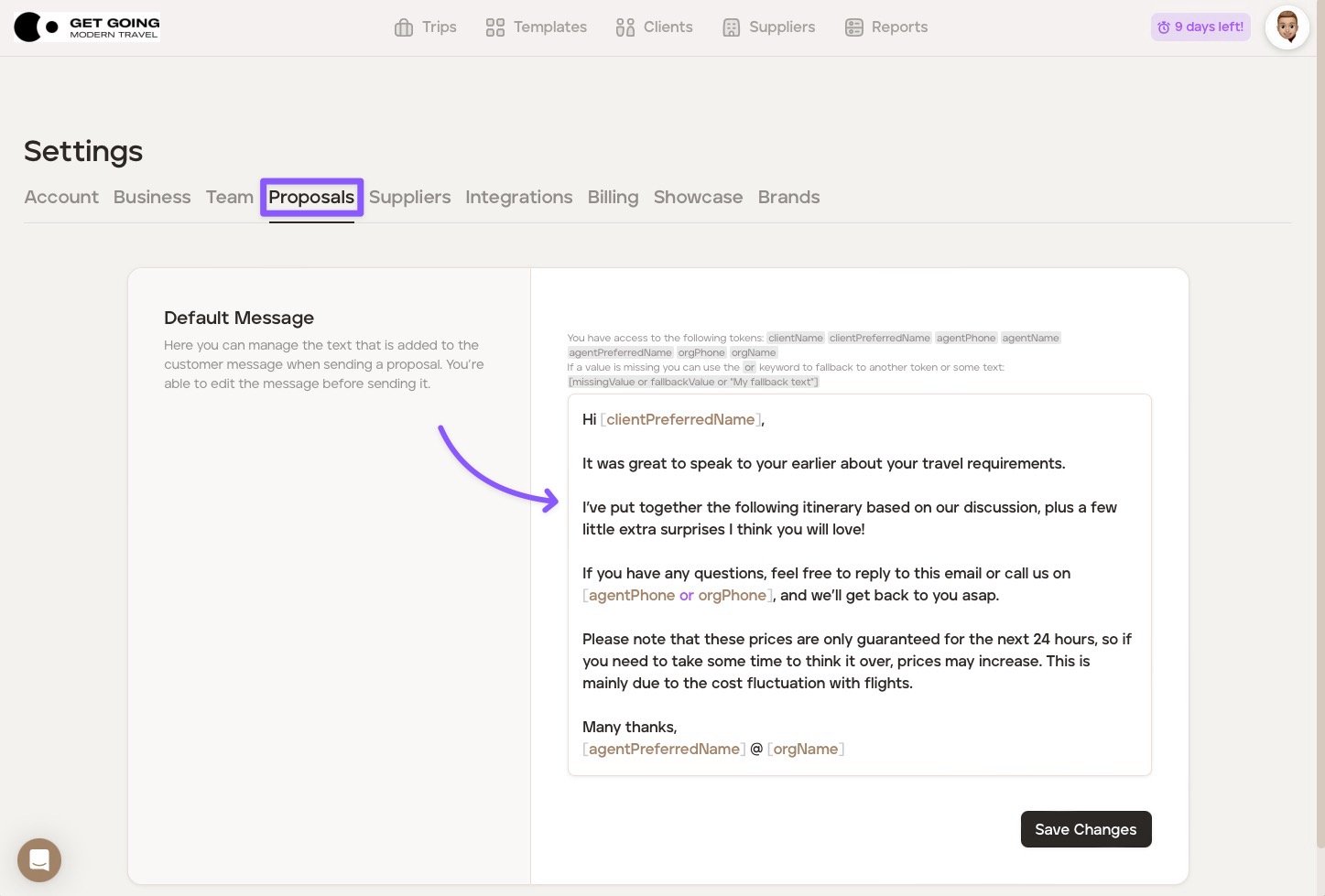Switch to the Showcase tab
Screen dimensions: 1325x896
698,197
